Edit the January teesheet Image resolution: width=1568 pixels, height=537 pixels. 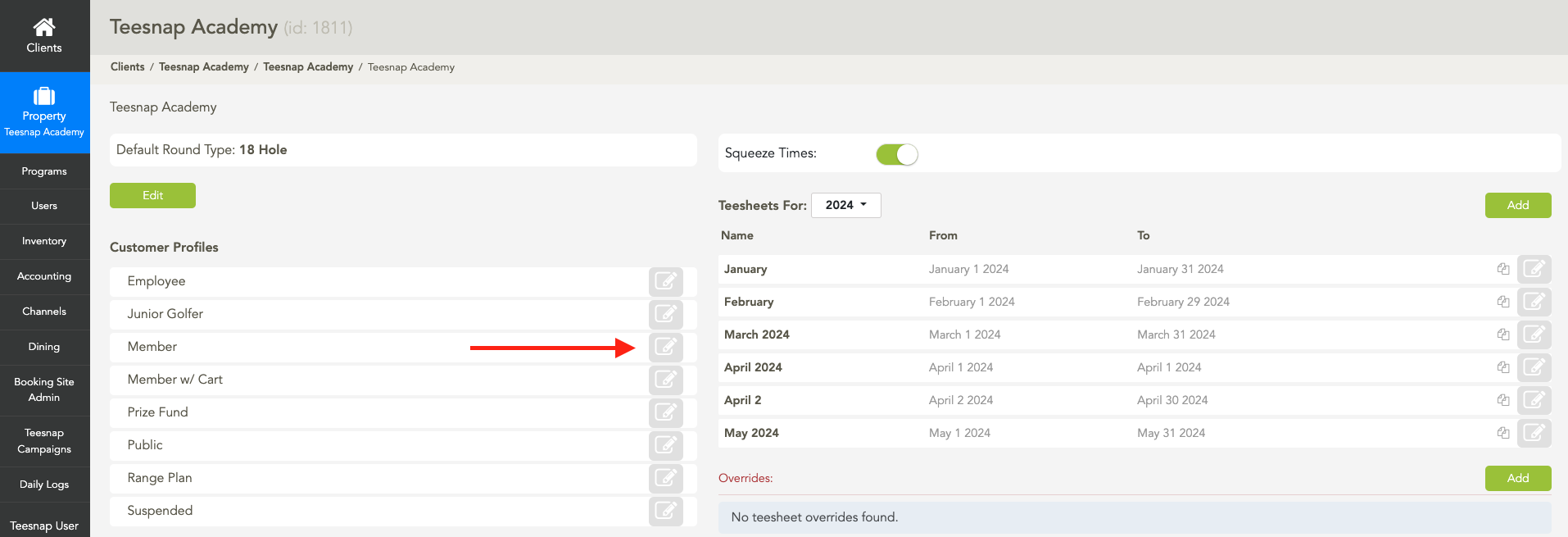tap(1534, 269)
